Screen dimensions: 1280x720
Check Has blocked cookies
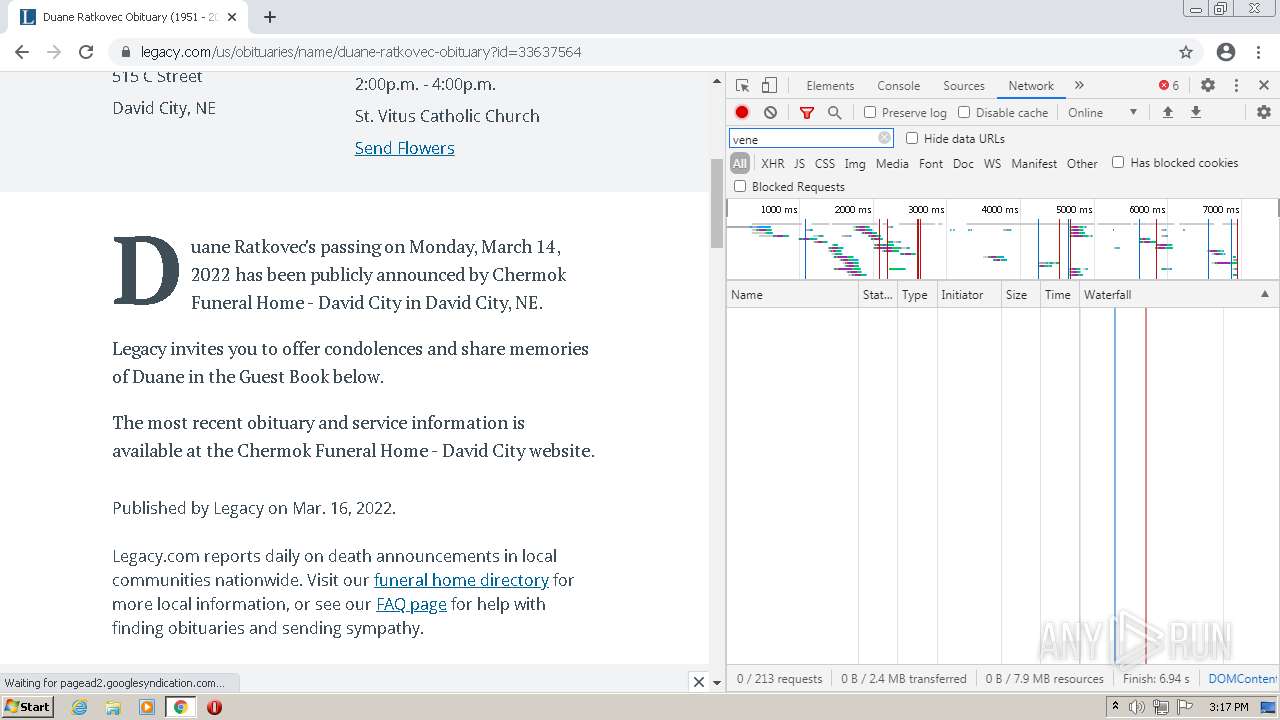[x=1118, y=163]
